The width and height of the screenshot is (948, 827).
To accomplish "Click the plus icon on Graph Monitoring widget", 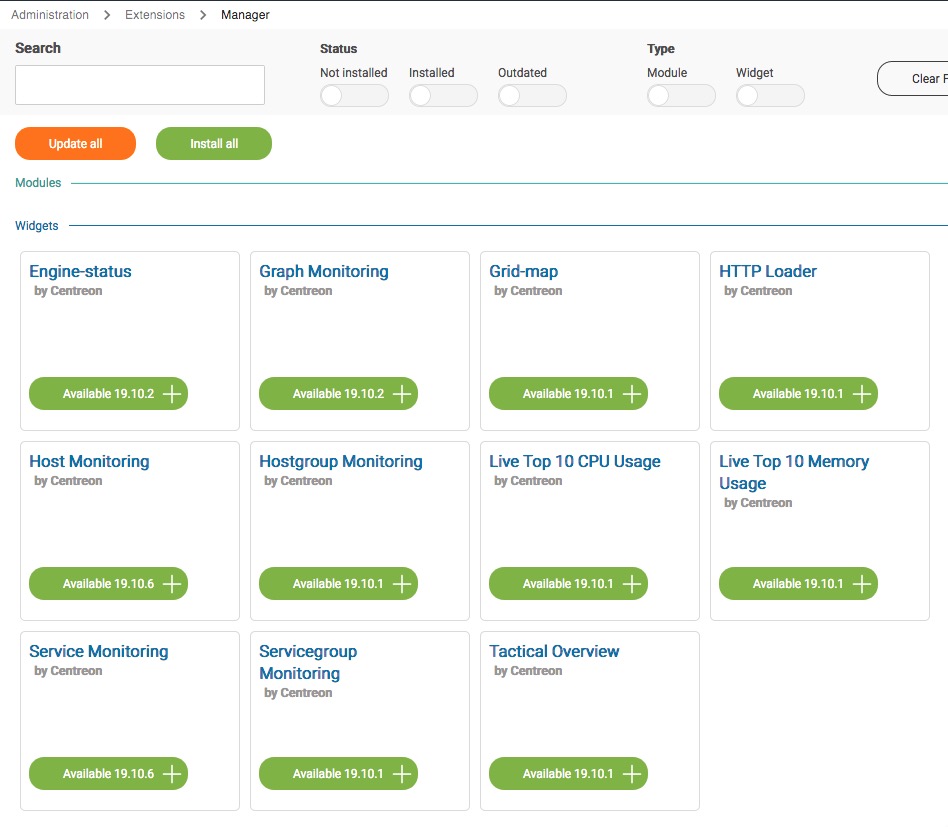I will (402, 394).
